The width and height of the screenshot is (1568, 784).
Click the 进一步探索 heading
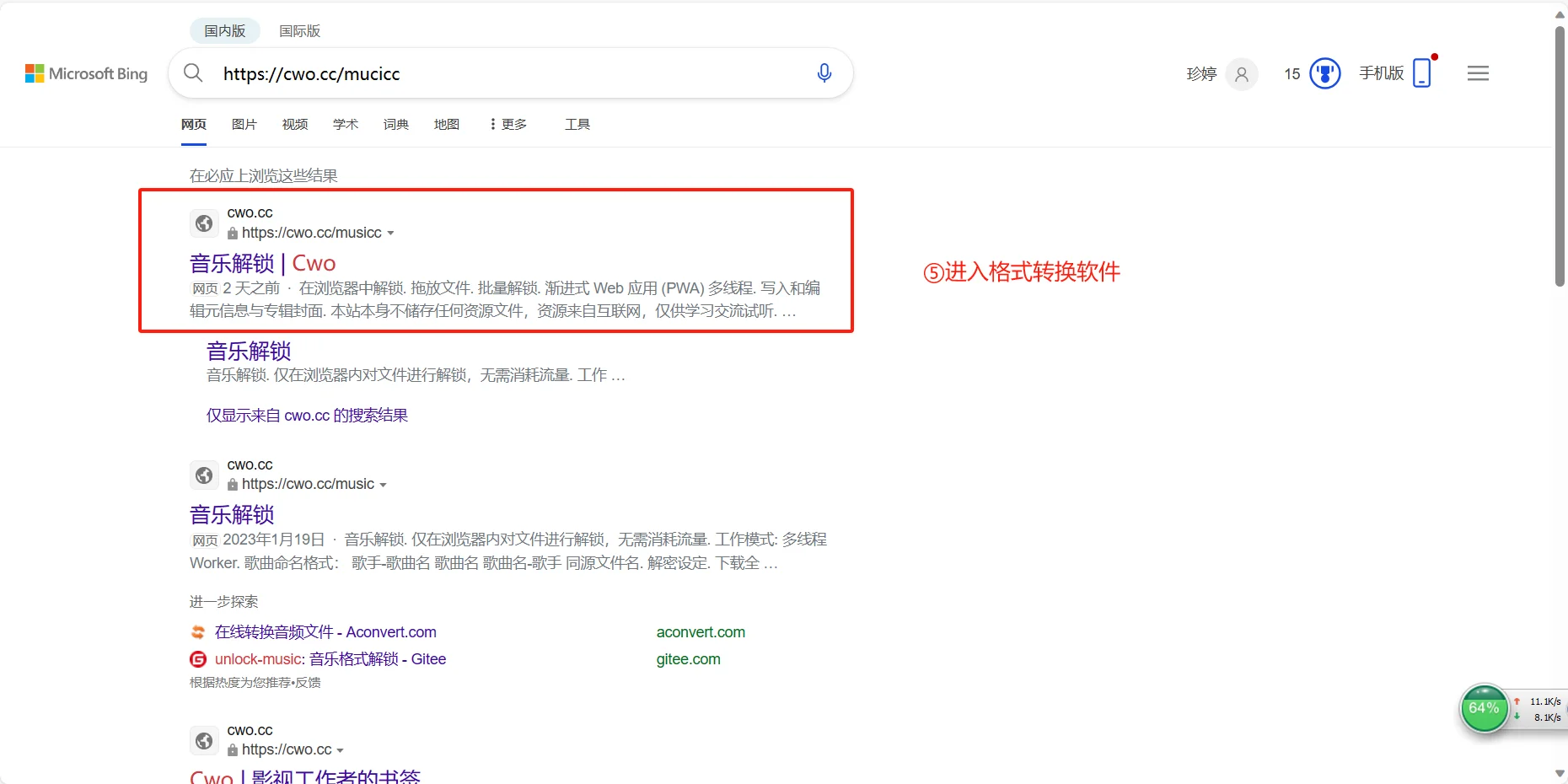[x=224, y=602]
